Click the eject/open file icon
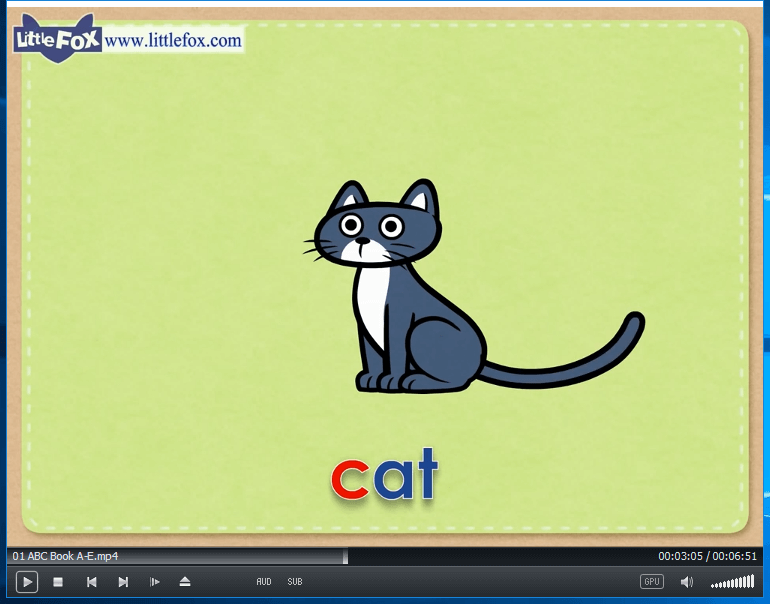Viewport: 770px width, 604px height. click(x=185, y=582)
